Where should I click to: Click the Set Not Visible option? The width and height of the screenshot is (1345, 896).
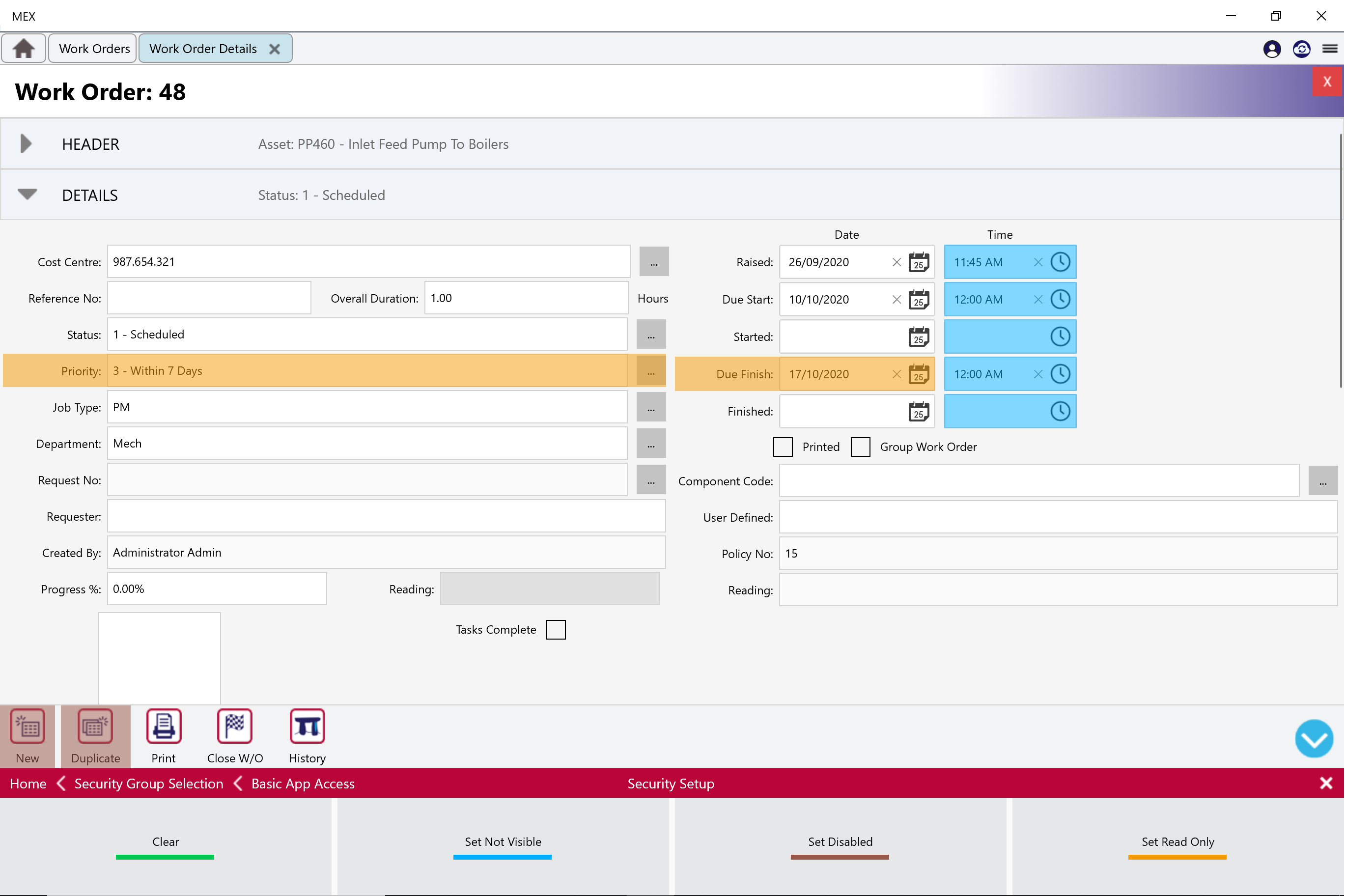point(503,846)
